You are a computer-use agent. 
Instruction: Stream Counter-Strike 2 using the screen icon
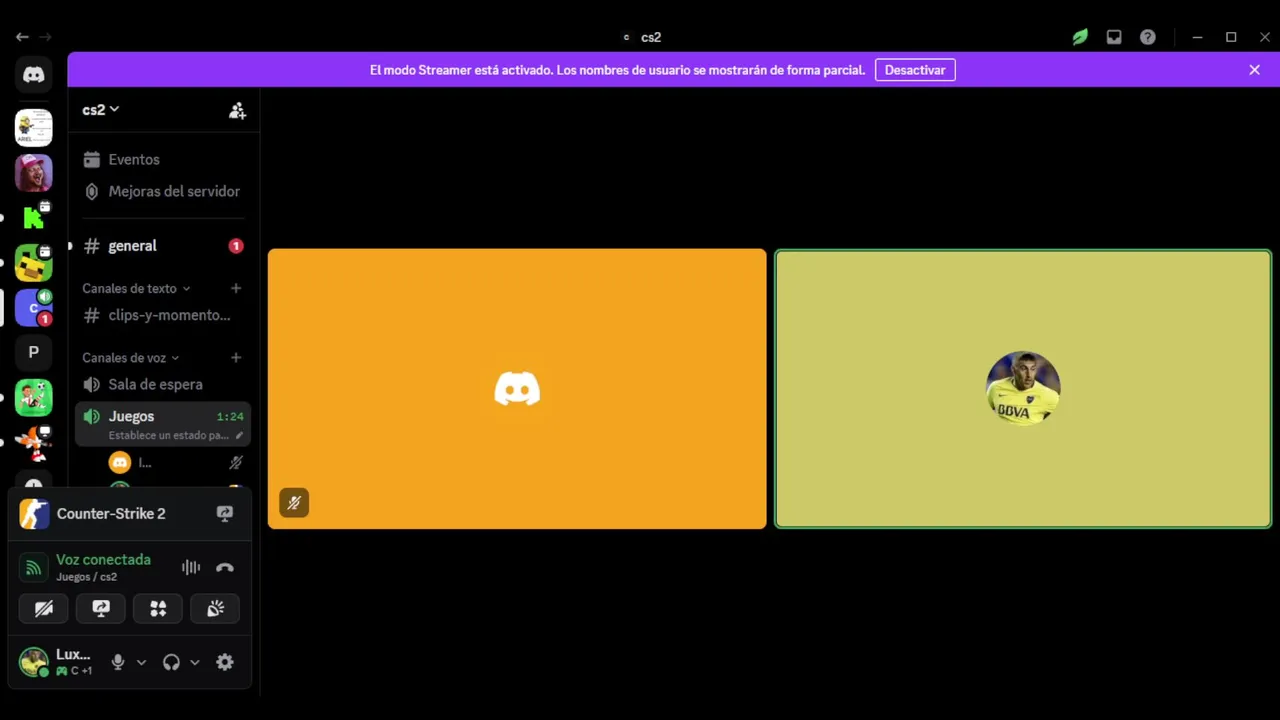tap(225, 513)
